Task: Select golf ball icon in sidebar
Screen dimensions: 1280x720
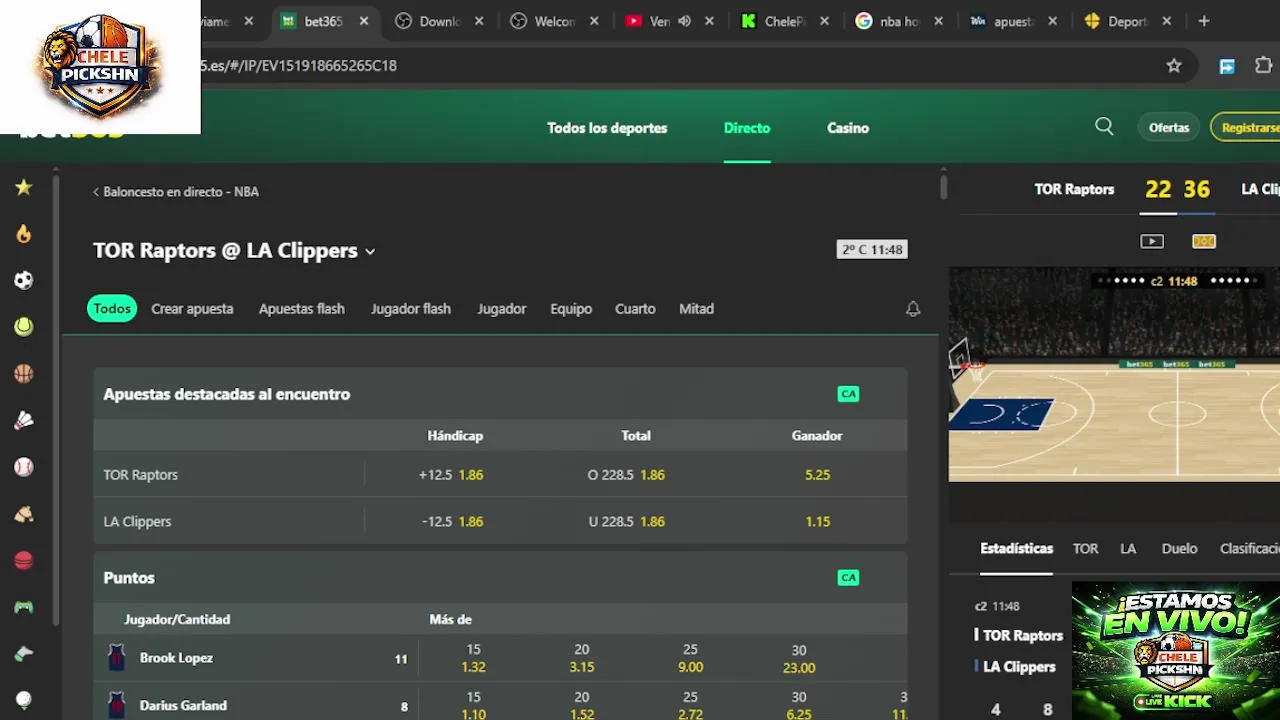Action: click(24, 700)
